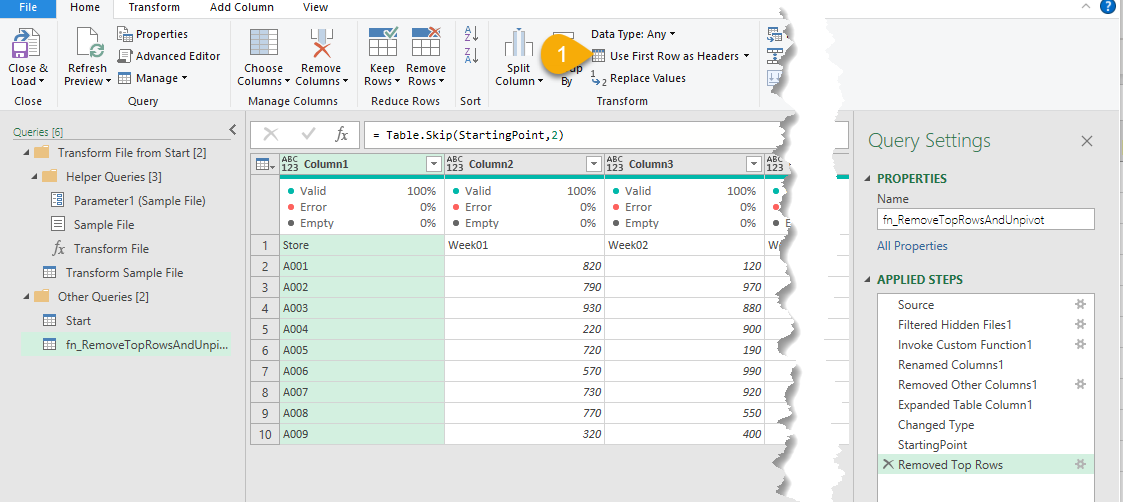
Task: Open the All Properties link
Action: pyautogui.click(x=912, y=246)
